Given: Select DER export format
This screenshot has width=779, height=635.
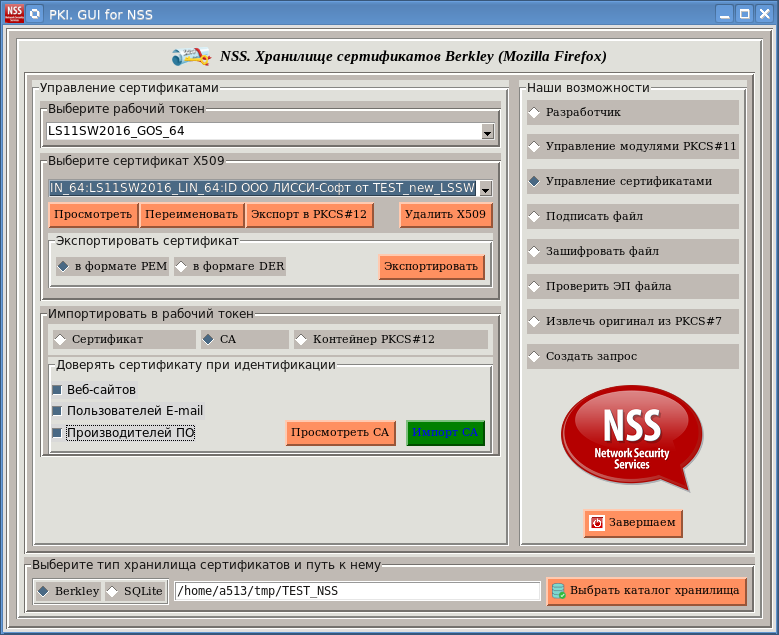Looking at the screenshot, I should (181, 266).
